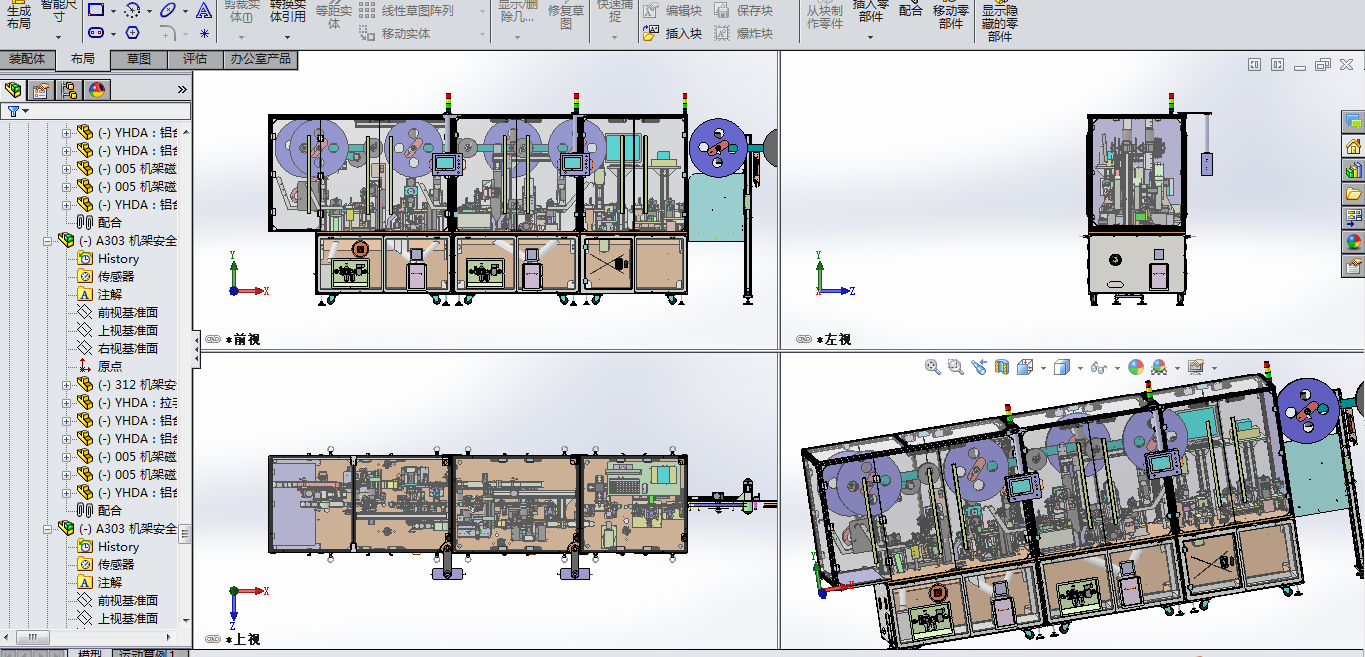
Task: Open Design Library in task pane
Action: pyautogui.click(x=1354, y=170)
